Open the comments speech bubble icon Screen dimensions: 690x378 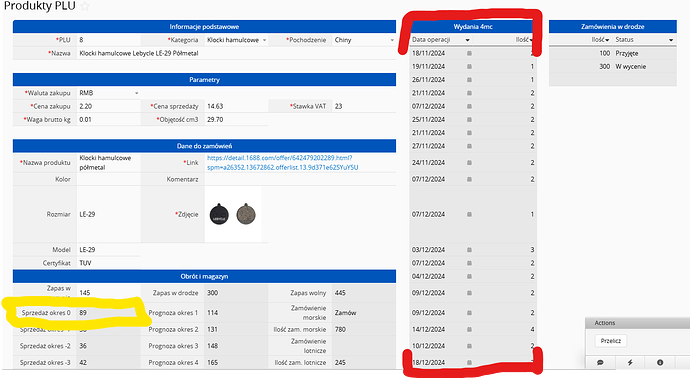coord(600,363)
